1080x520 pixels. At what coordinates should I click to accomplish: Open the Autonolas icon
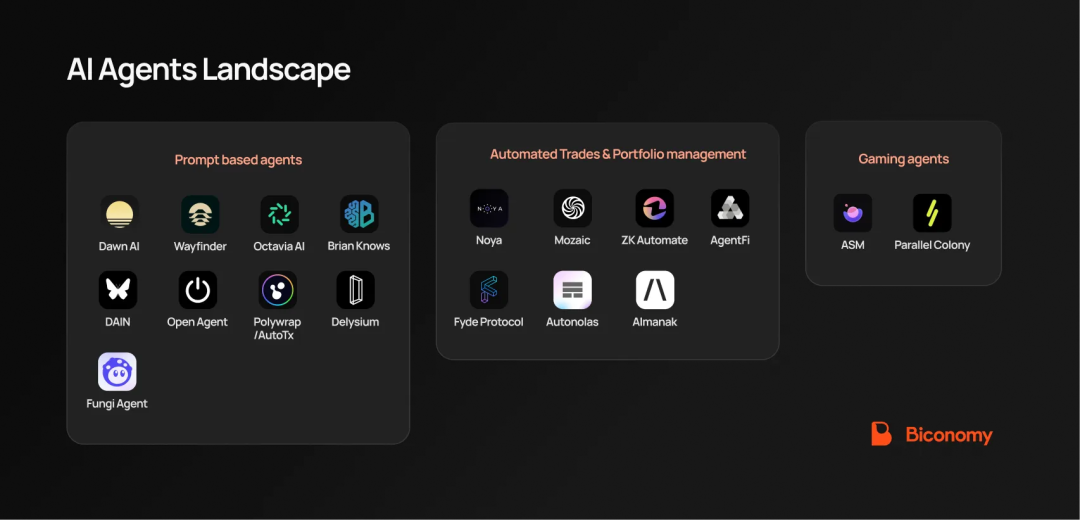coord(572,290)
